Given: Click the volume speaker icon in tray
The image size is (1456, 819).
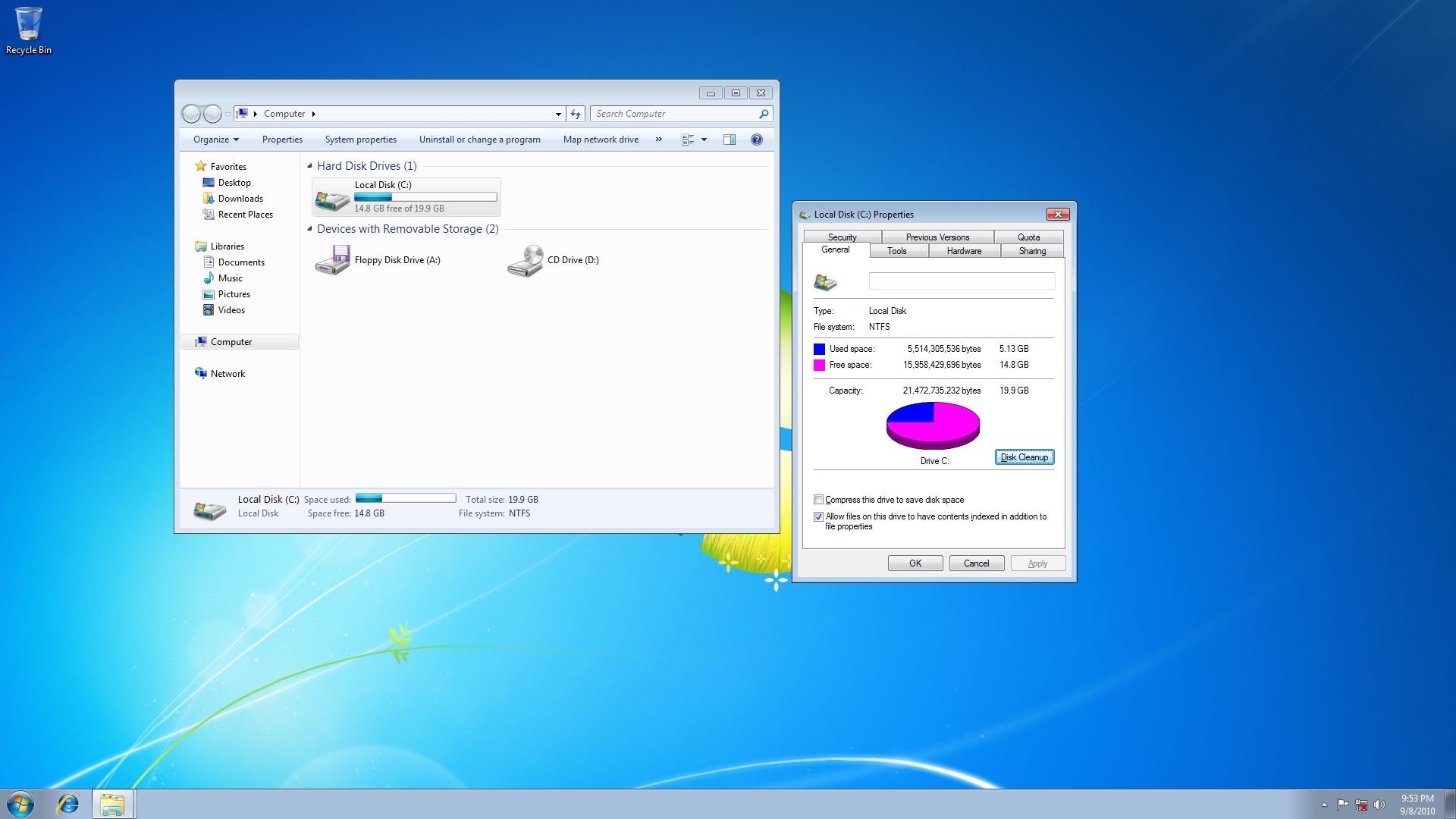Looking at the screenshot, I should pyautogui.click(x=1379, y=805).
